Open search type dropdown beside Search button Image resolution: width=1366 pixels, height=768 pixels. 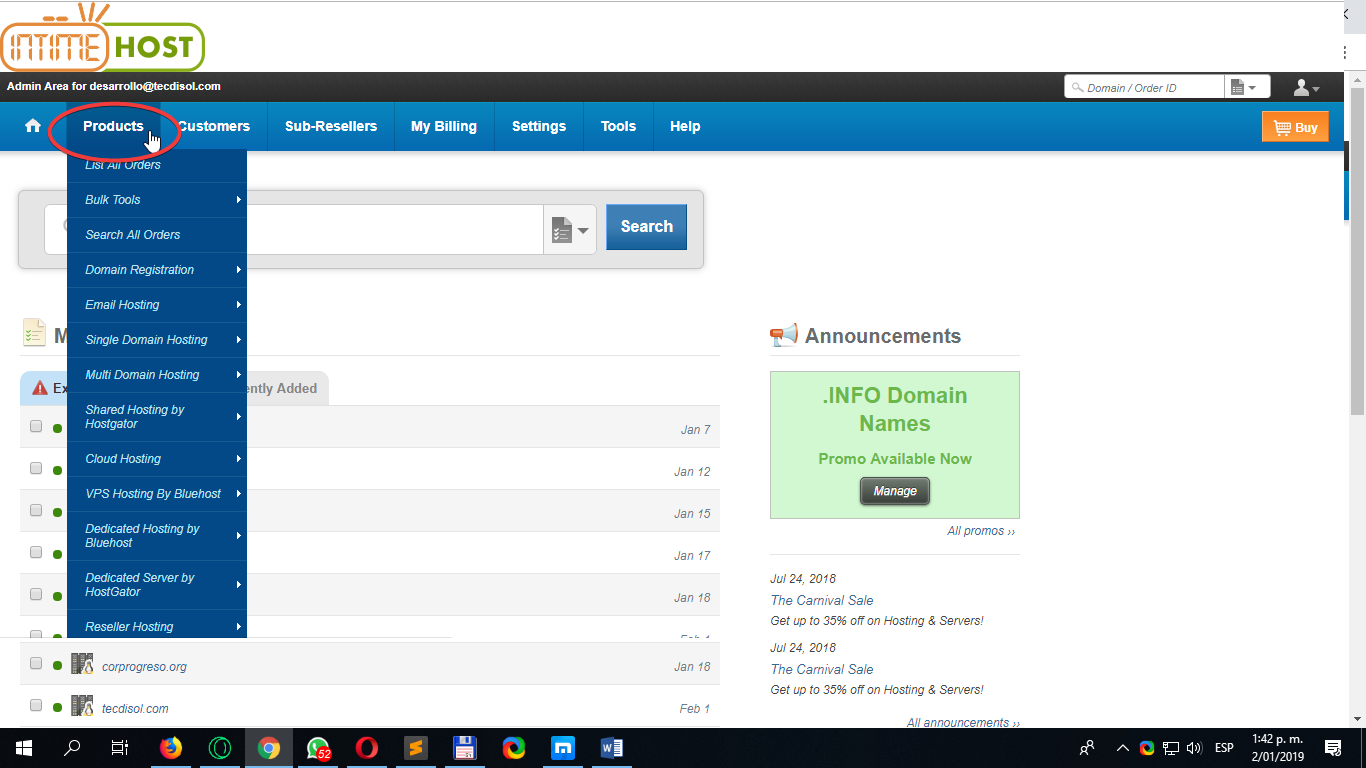click(x=570, y=229)
